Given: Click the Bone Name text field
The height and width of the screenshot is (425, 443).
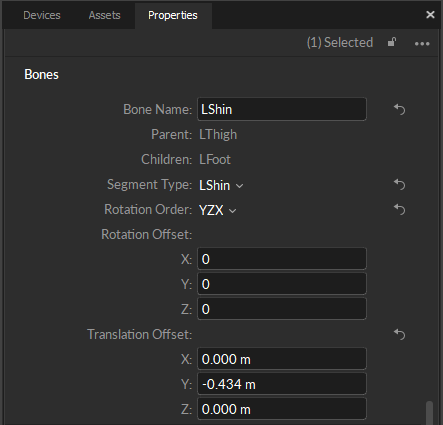Looking at the screenshot, I should click(x=282, y=109).
